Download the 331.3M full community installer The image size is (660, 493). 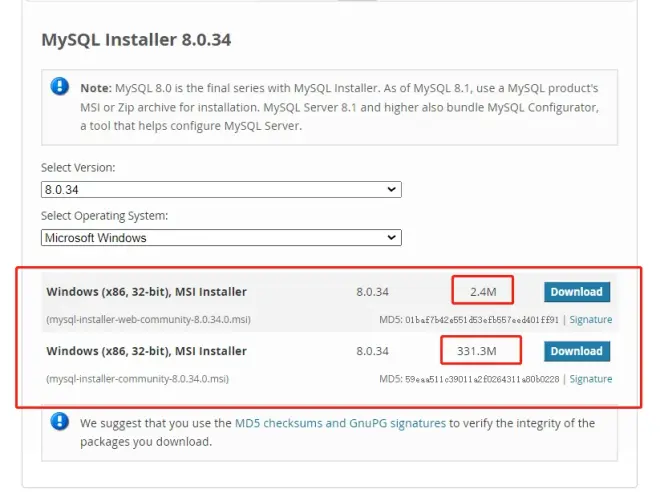577,351
